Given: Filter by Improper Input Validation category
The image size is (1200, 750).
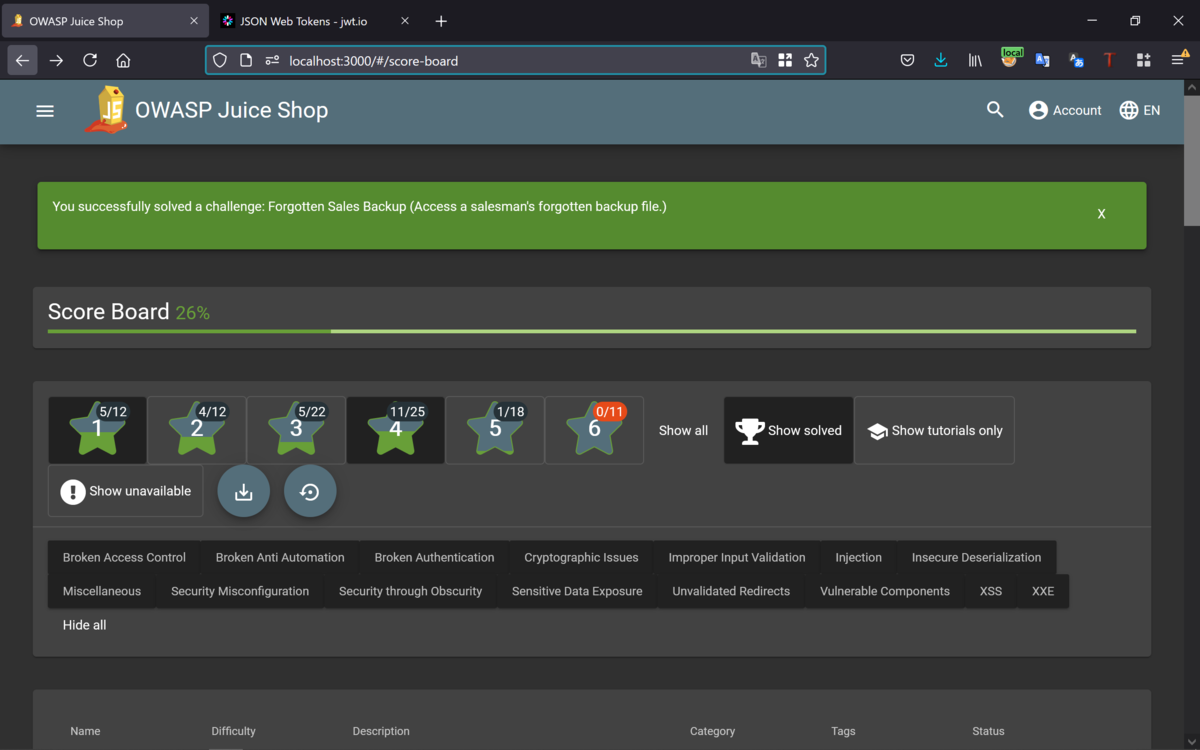Looking at the screenshot, I should tap(737, 558).
